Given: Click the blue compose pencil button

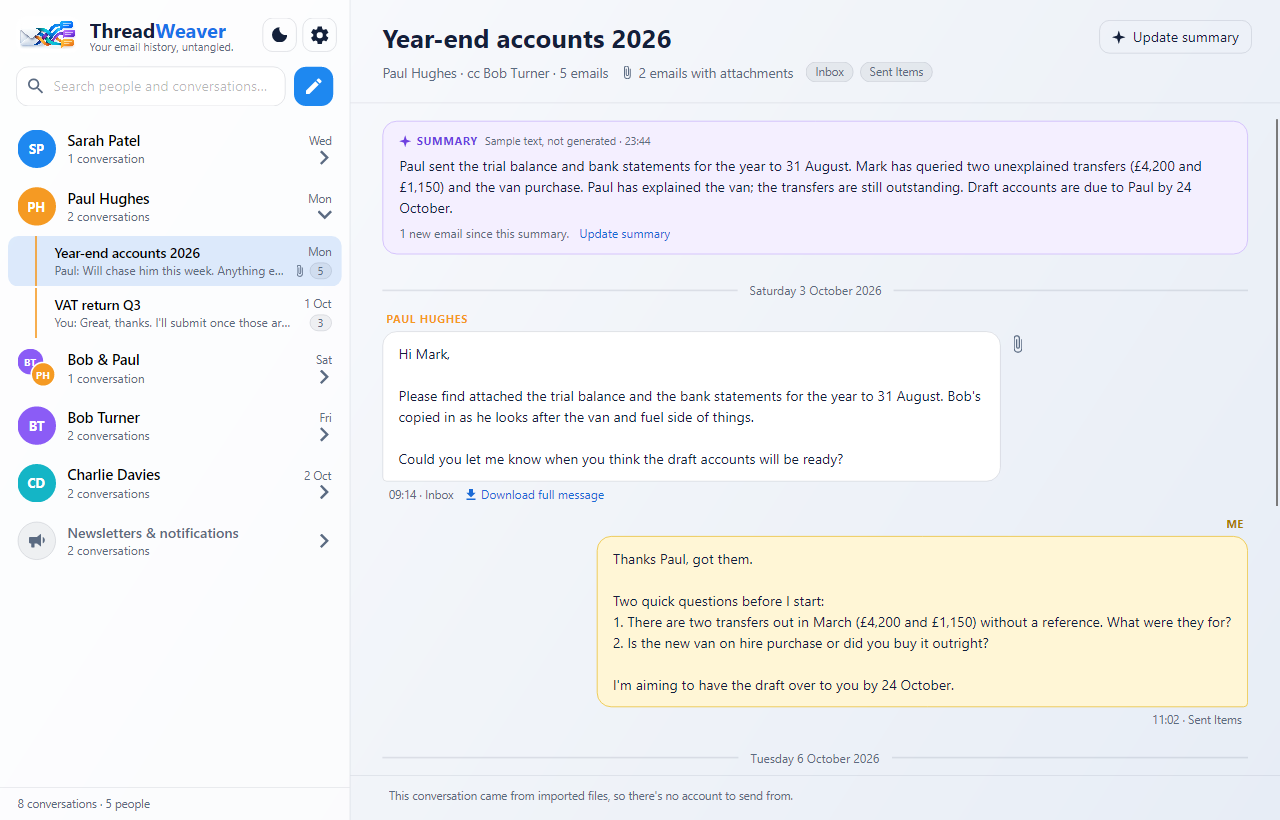Looking at the screenshot, I should (314, 86).
